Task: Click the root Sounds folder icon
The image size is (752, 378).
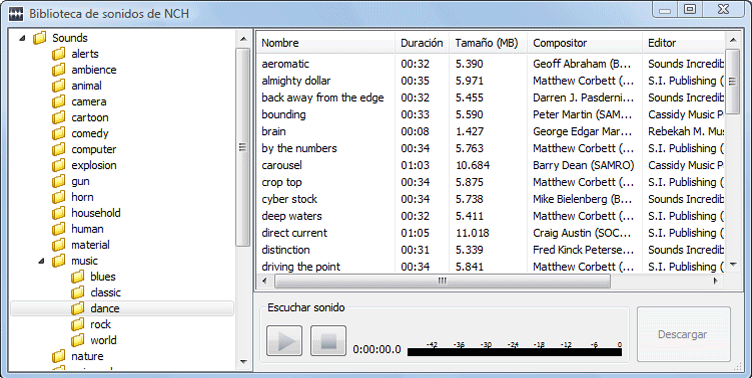Action: 39,37
